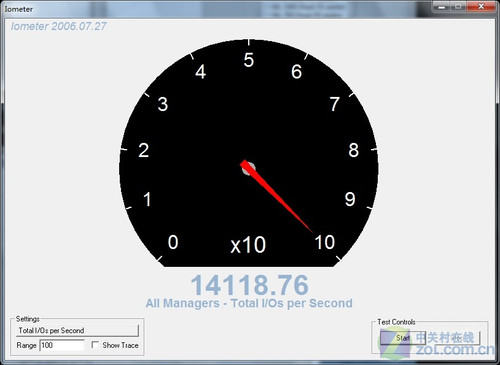Minimize the Iometer window
This screenshot has width=500, height=365.
442,6
